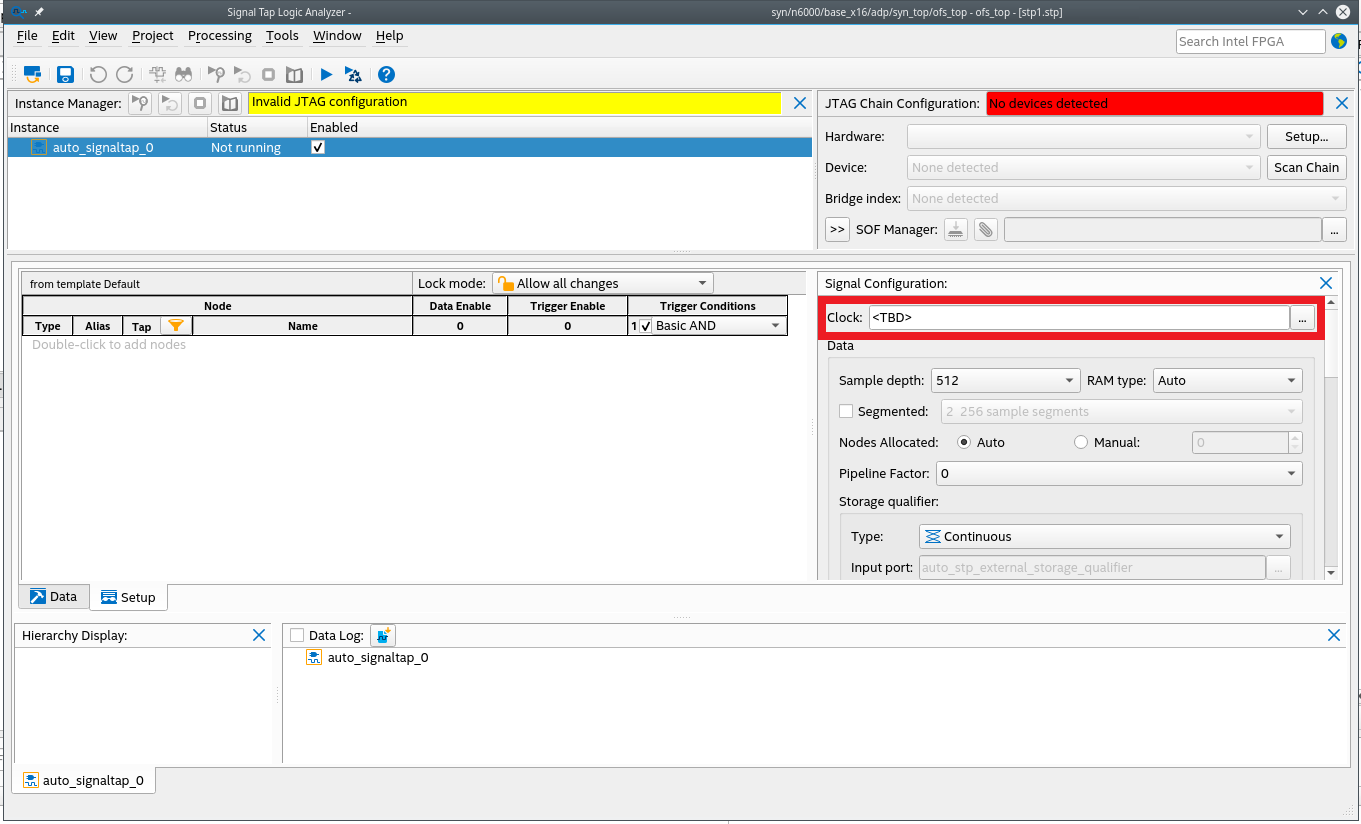
Task: Open the Processing menu
Action: [x=219, y=35]
